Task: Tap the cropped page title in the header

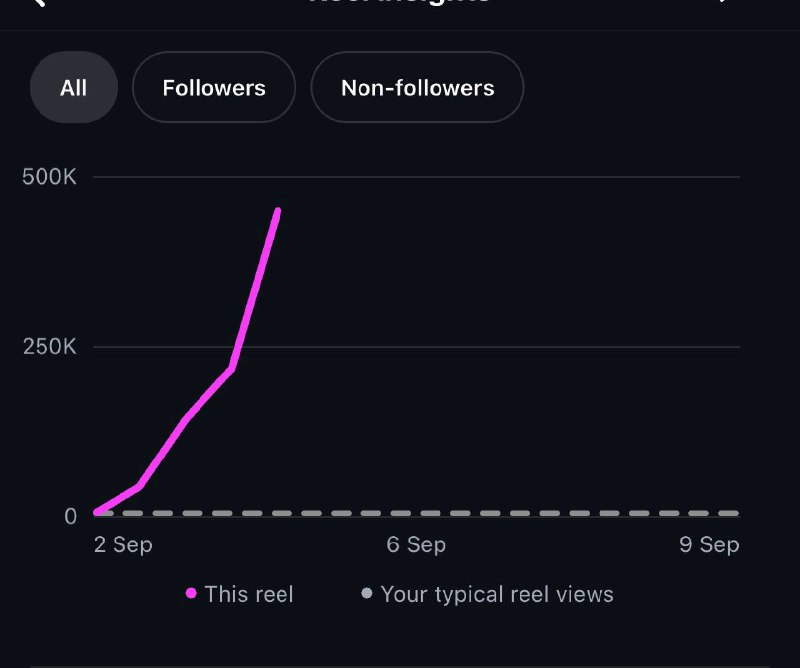Action: [399, 2]
